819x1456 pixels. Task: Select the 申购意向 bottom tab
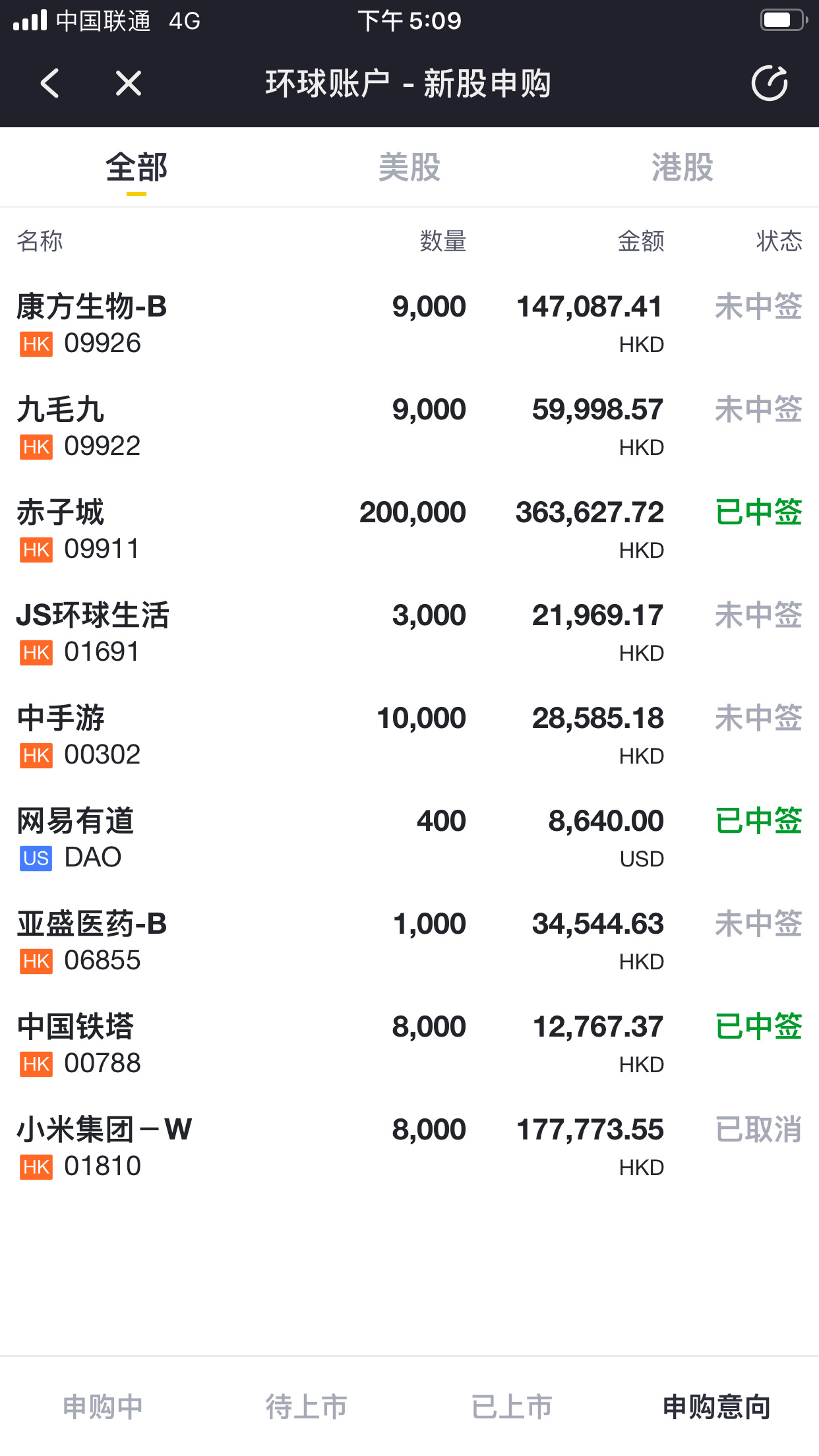click(717, 1407)
